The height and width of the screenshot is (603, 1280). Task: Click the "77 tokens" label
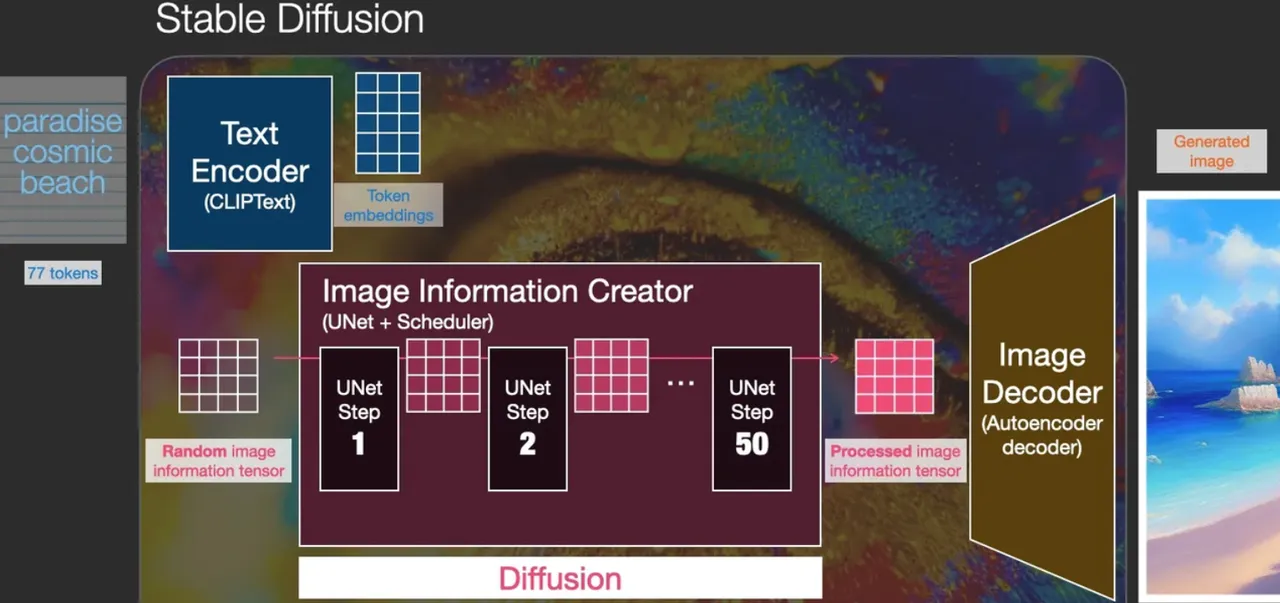63,273
